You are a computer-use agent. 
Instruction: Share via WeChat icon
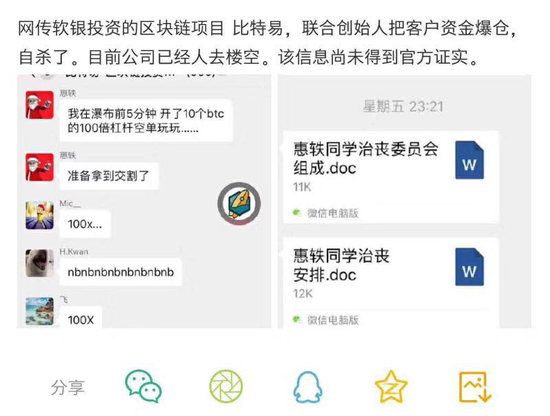click(x=143, y=386)
